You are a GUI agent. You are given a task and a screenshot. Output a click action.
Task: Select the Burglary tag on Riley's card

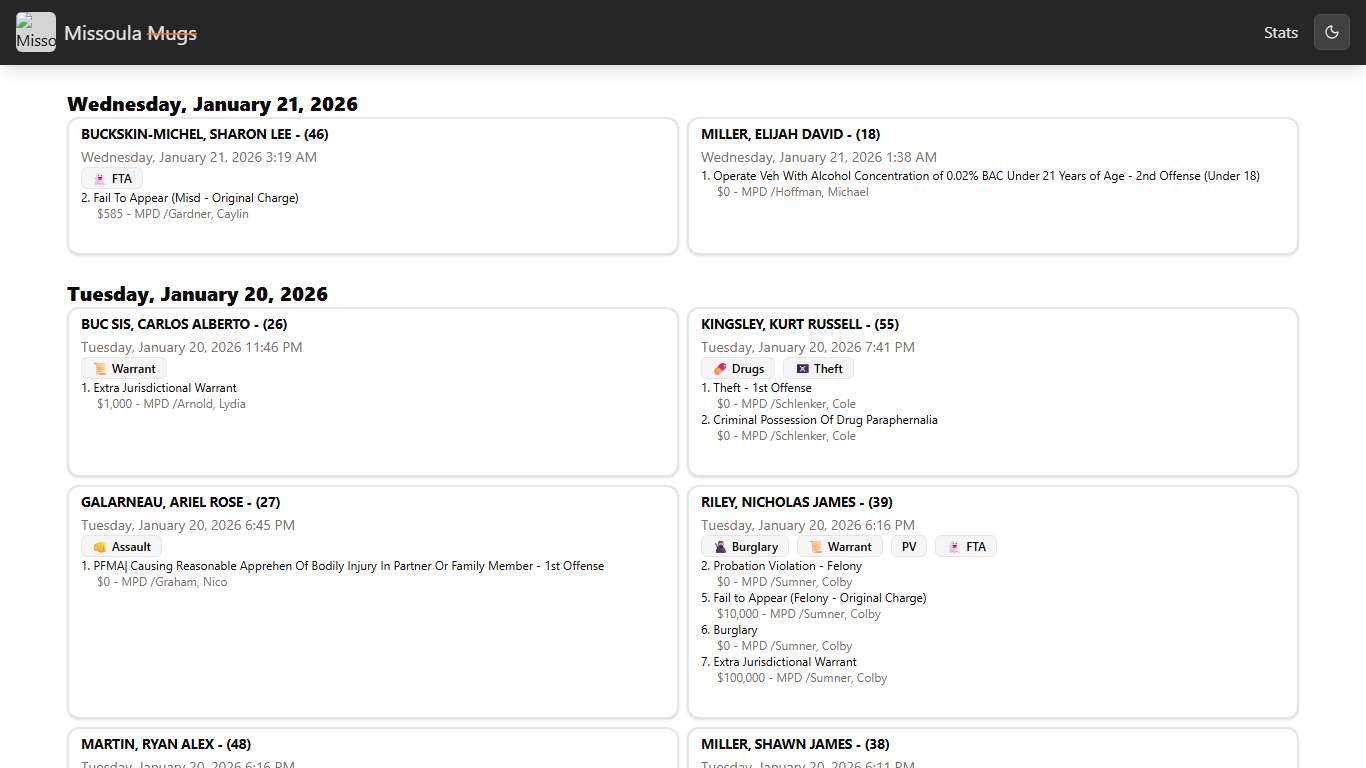[745, 547]
